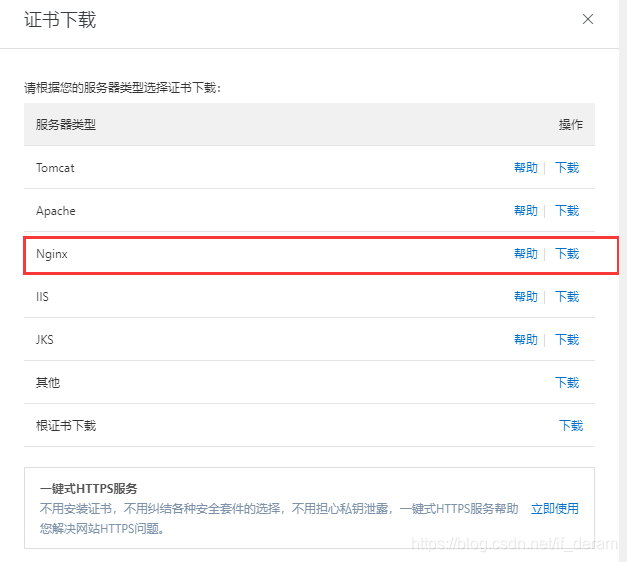Select the 其他 row label
The image size is (627, 562).
point(48,382)
